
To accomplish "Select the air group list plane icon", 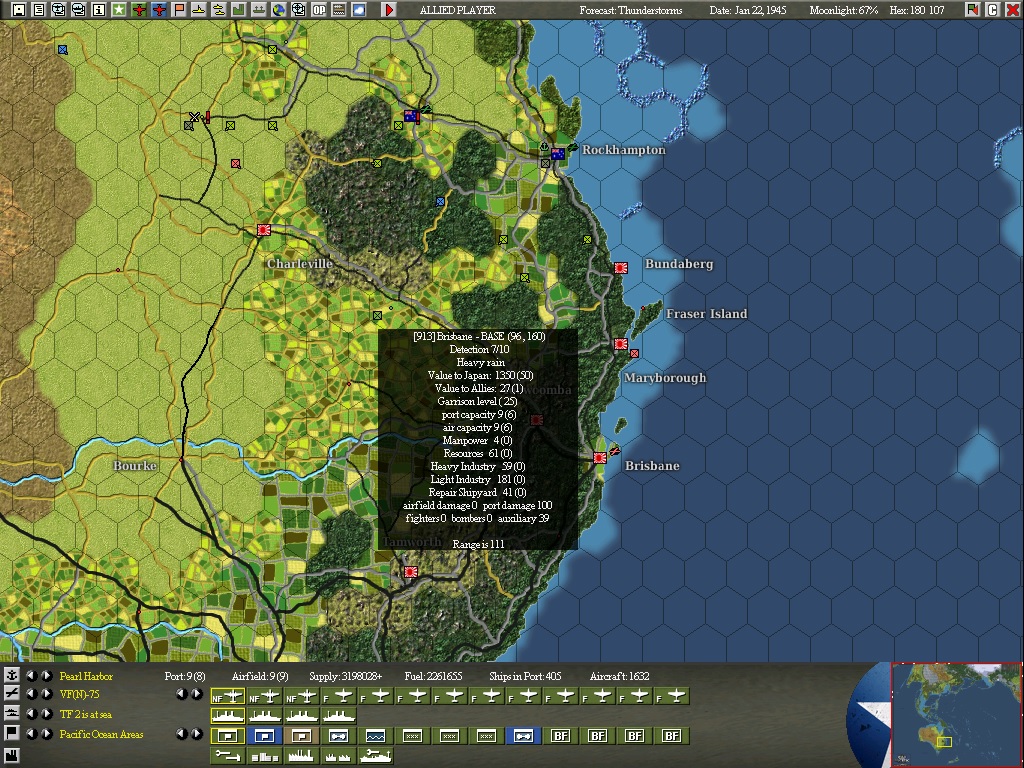I will (12, 694).
